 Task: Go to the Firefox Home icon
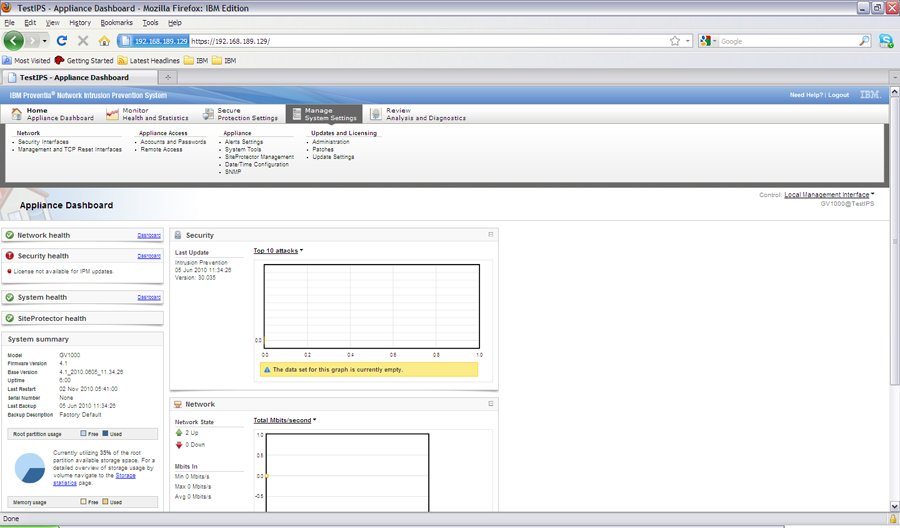click(104, 41)
